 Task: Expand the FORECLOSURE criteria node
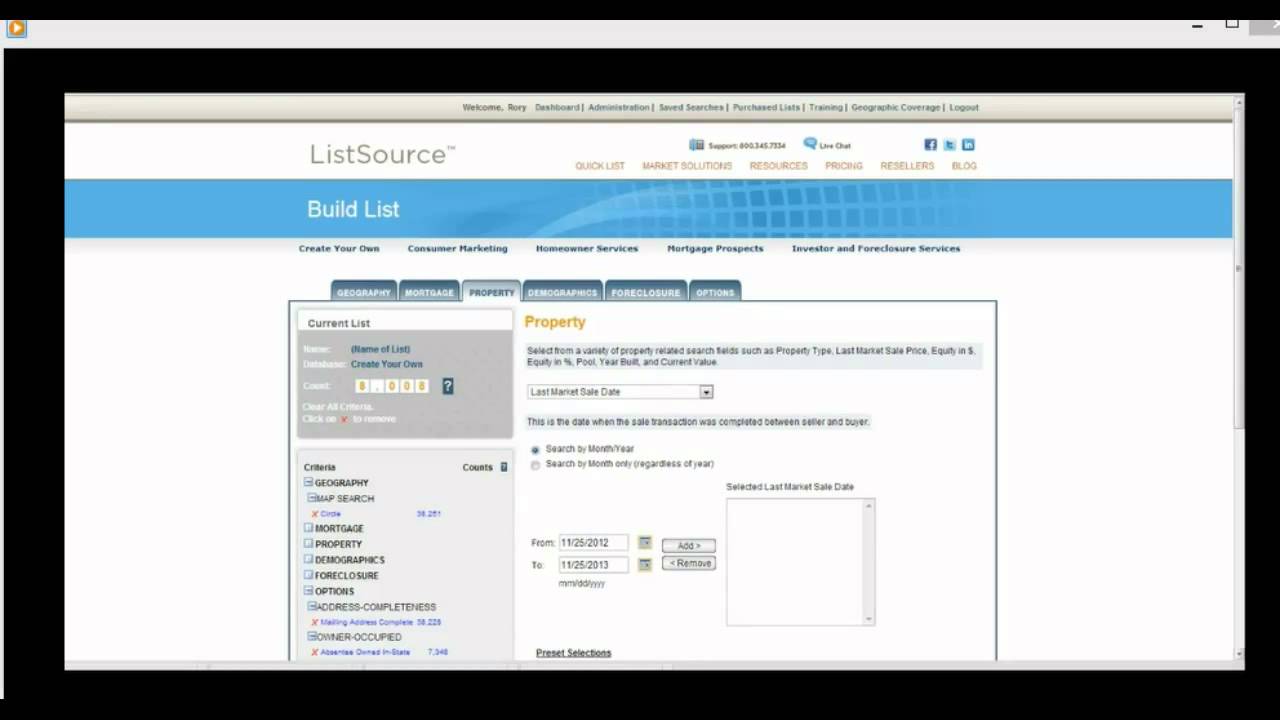click(308, 575)
